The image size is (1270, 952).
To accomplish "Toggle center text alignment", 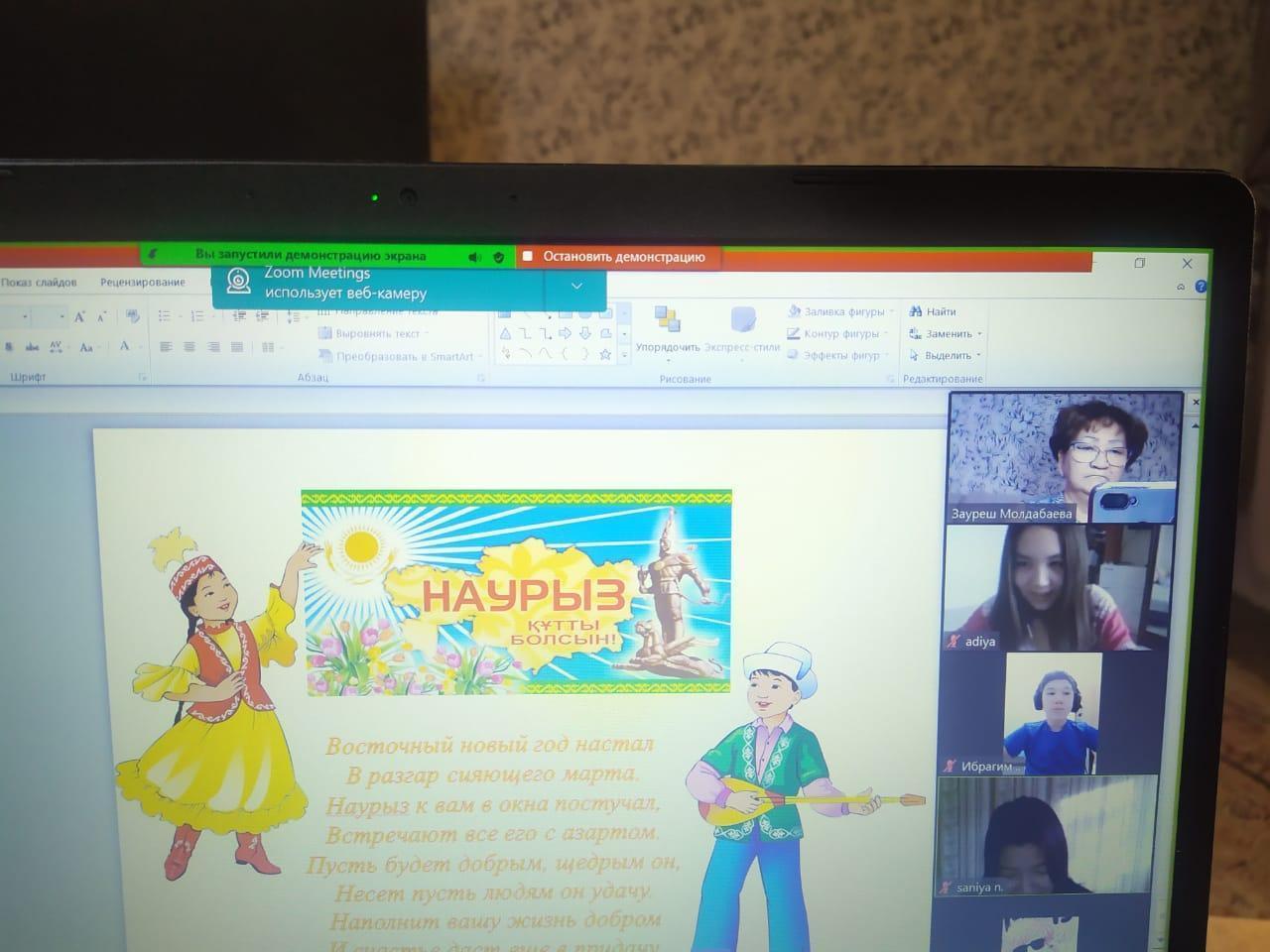I will pos(190,347).
